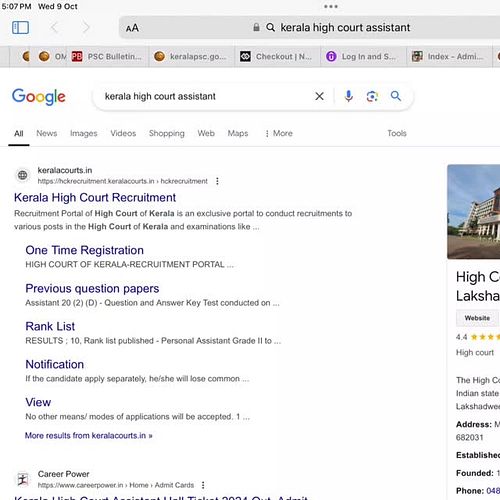
Task: Clear the Google search query
Action: pyautogui.click(x=319, y=96)
